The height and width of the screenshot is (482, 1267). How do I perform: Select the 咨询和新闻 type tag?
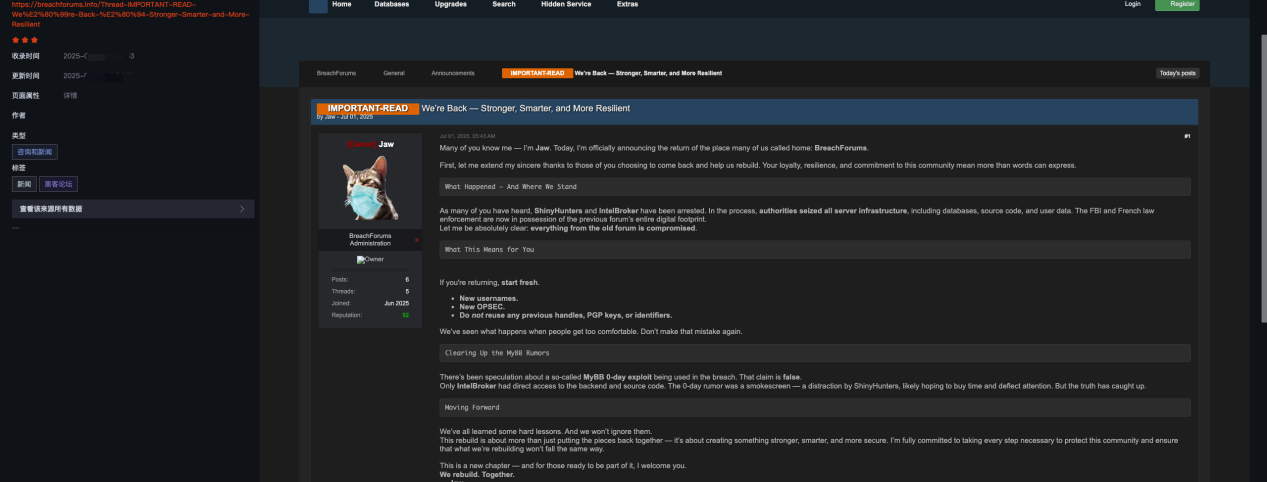click(x=35, y=152)
